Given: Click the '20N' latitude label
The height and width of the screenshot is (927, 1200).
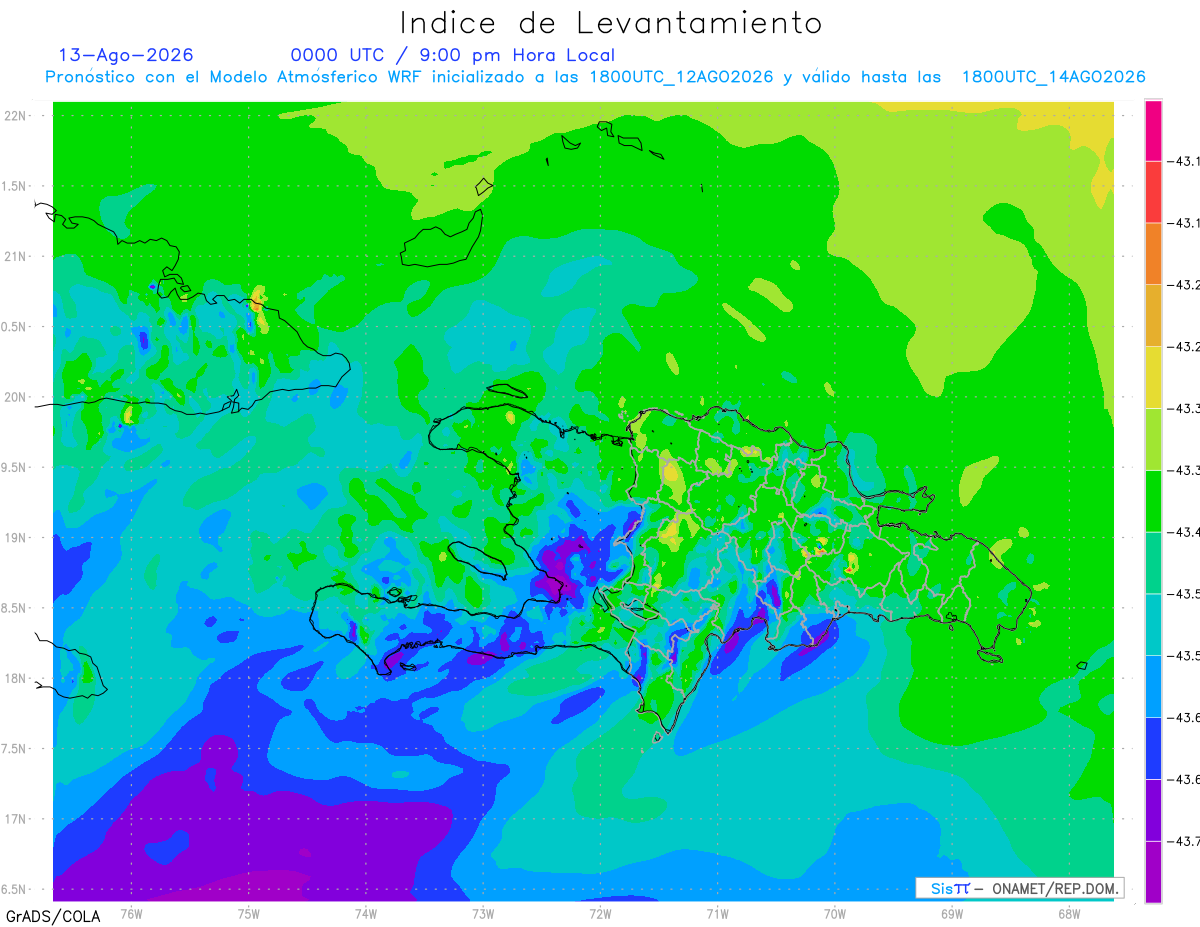Looking at the screenshot, I should (x=16, y=397).
